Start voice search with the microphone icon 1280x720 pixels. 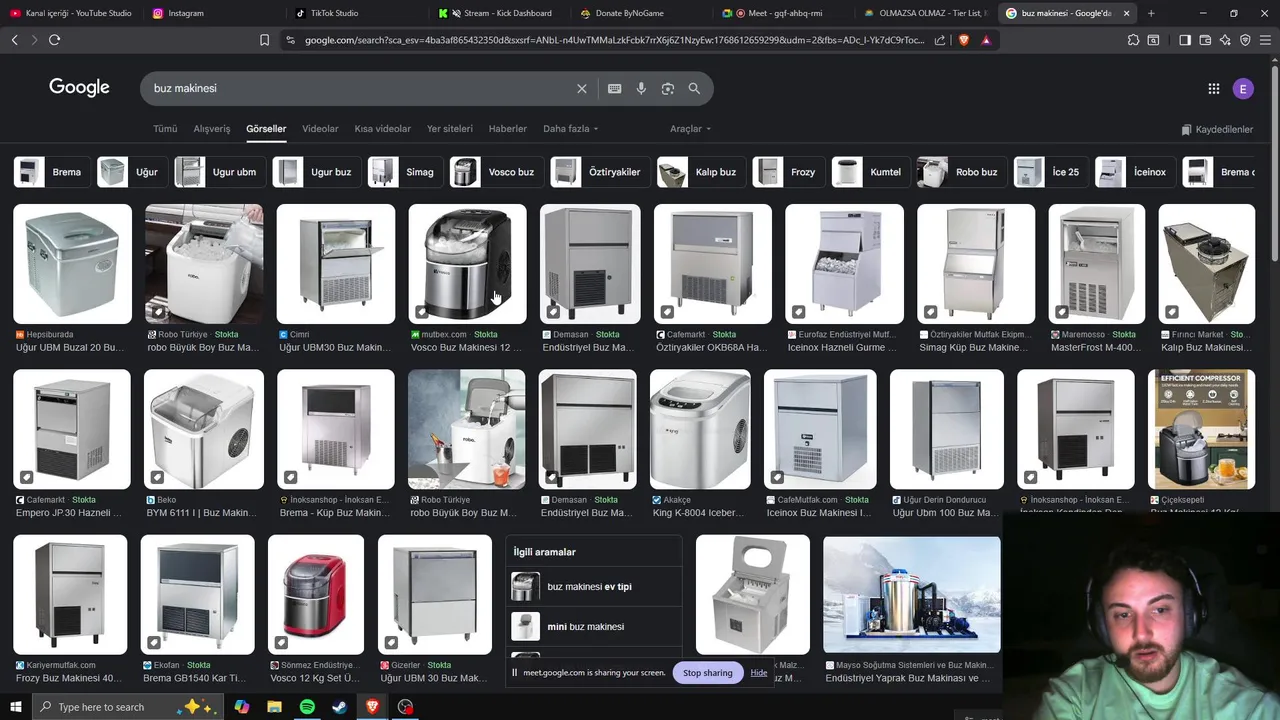coord(641,88)
